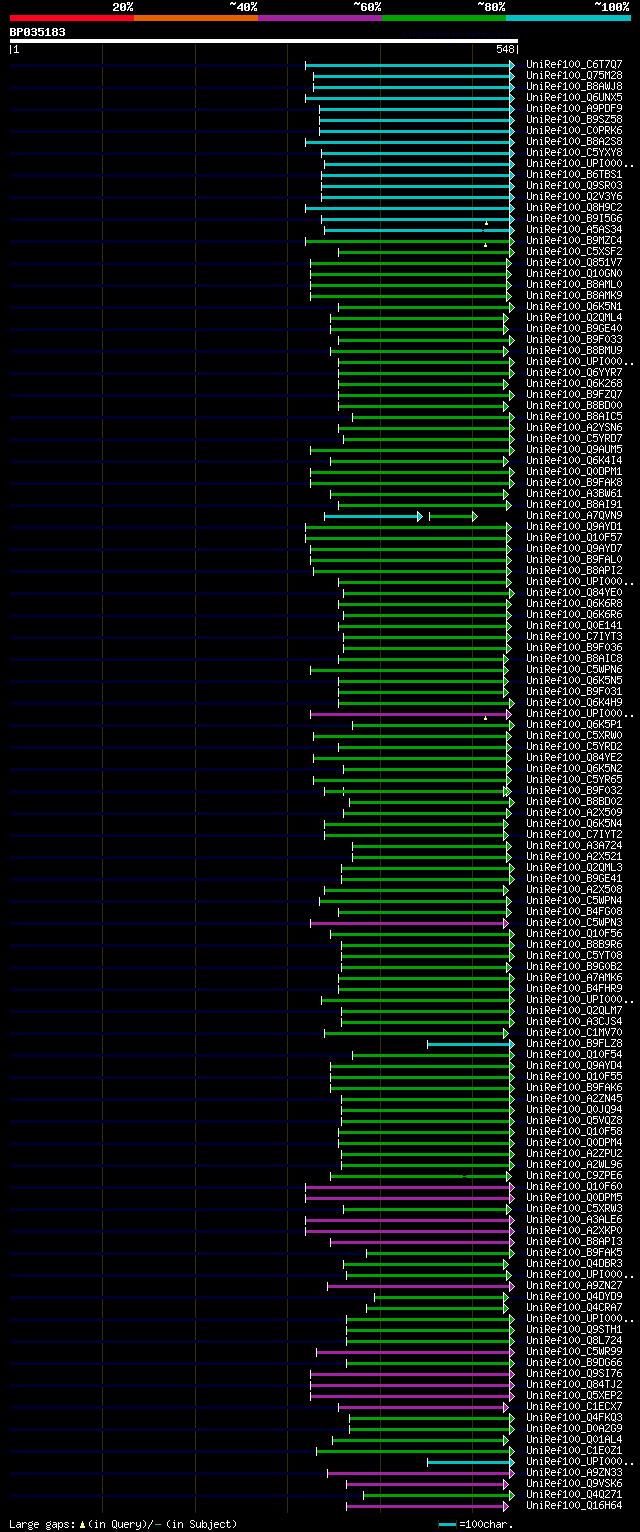Click the green ~80% legend bar
640x1532 pixels.
444,17
